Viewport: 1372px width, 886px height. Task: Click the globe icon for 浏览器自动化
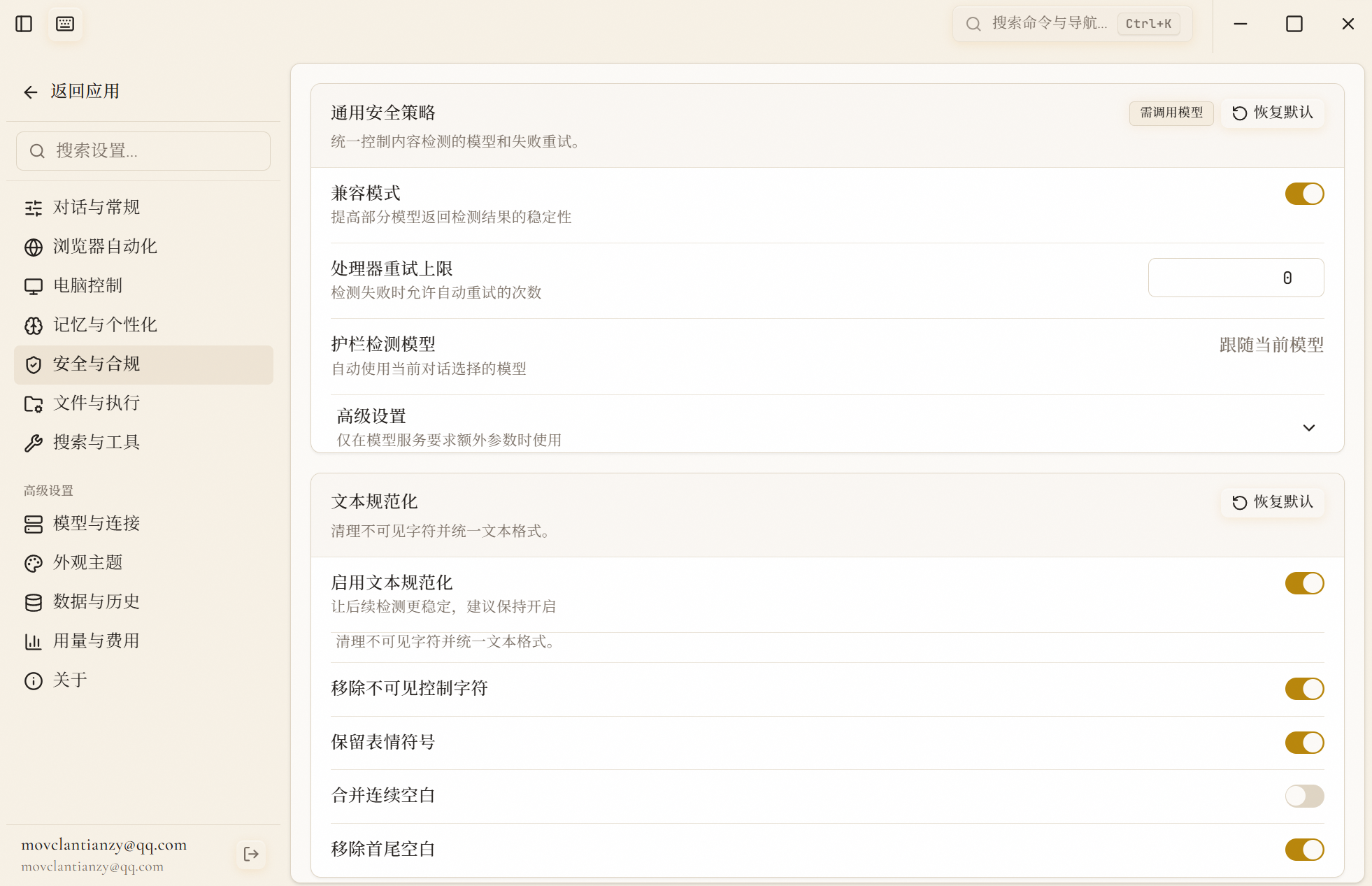(x=34, y=247)
